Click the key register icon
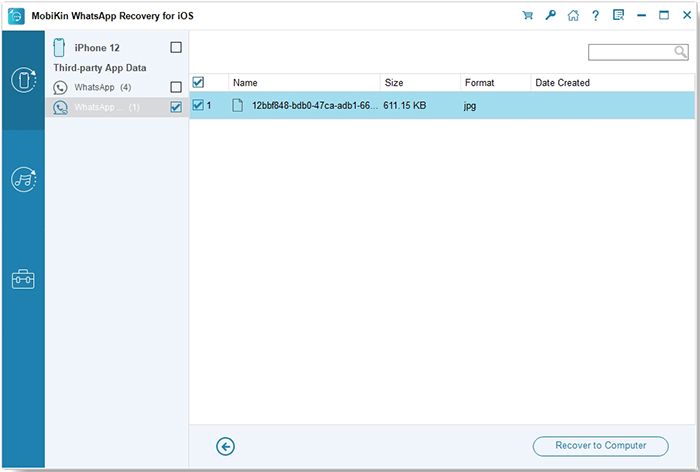The image size is (700, 472). tap(550, 15)
